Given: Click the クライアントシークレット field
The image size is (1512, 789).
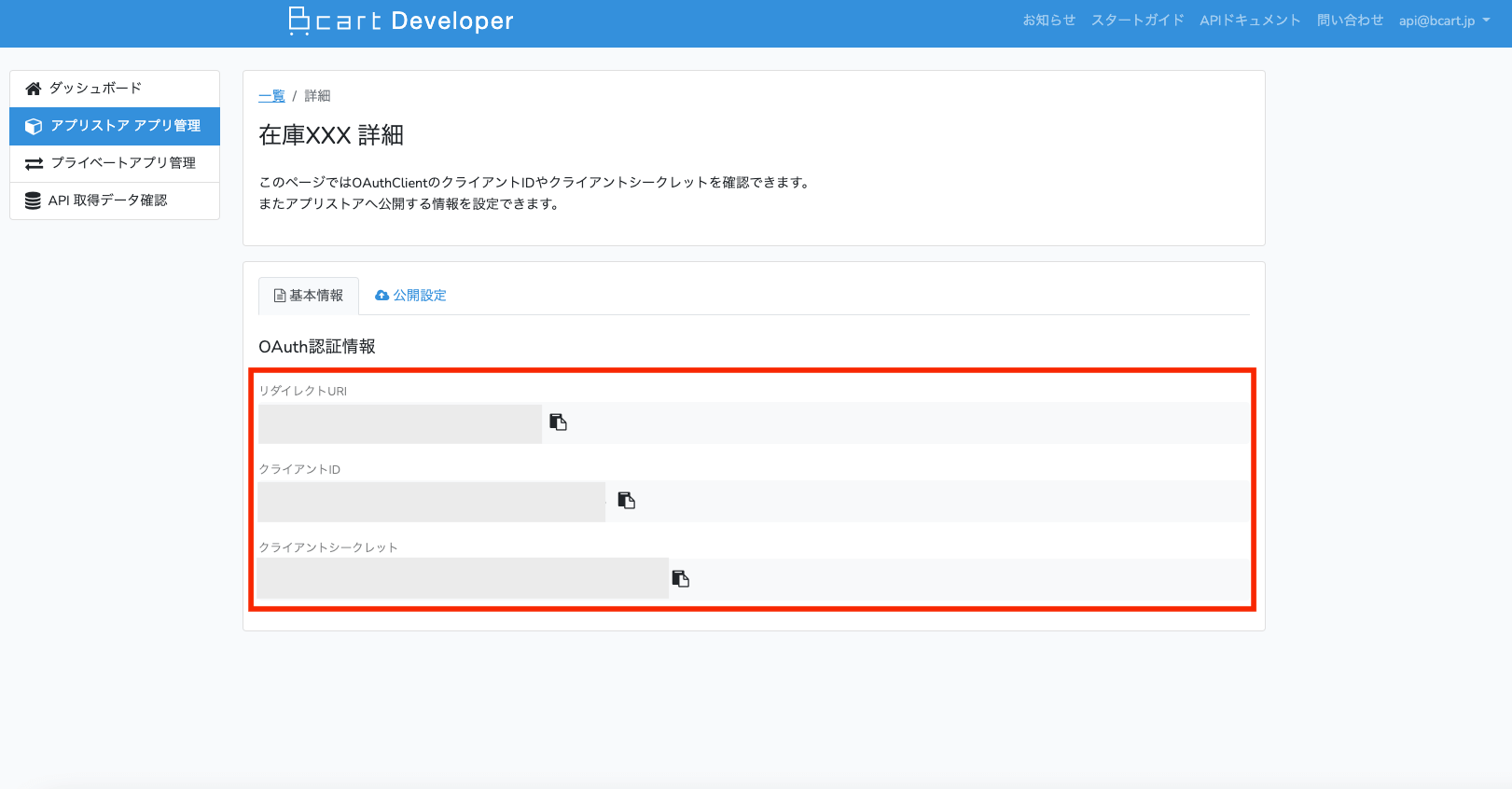Looking at the screenshot, I should (463, 579).
